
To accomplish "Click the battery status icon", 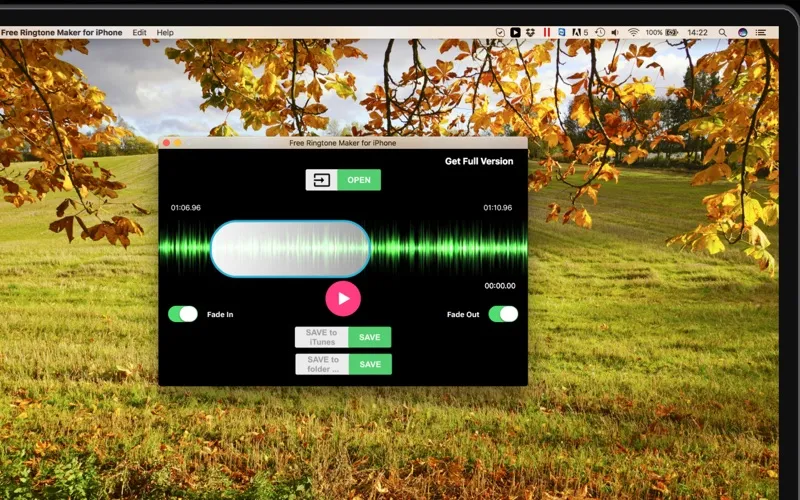I will tap(672, 32).
